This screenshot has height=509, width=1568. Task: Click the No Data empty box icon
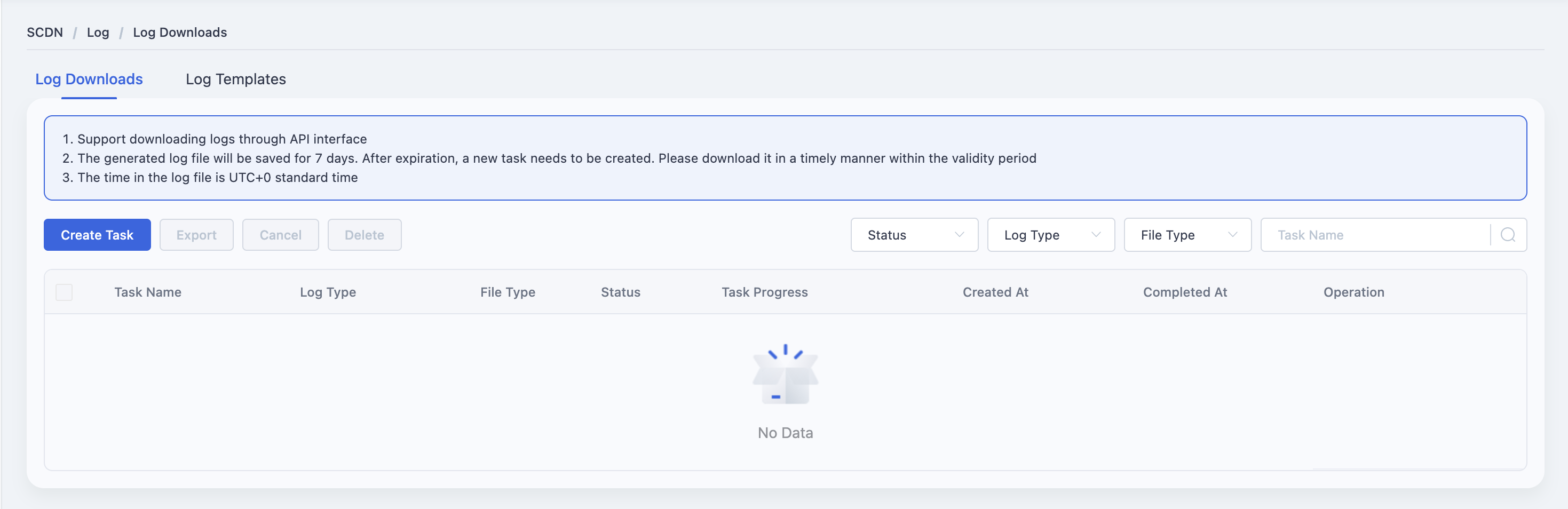click(x=785, y=374)
